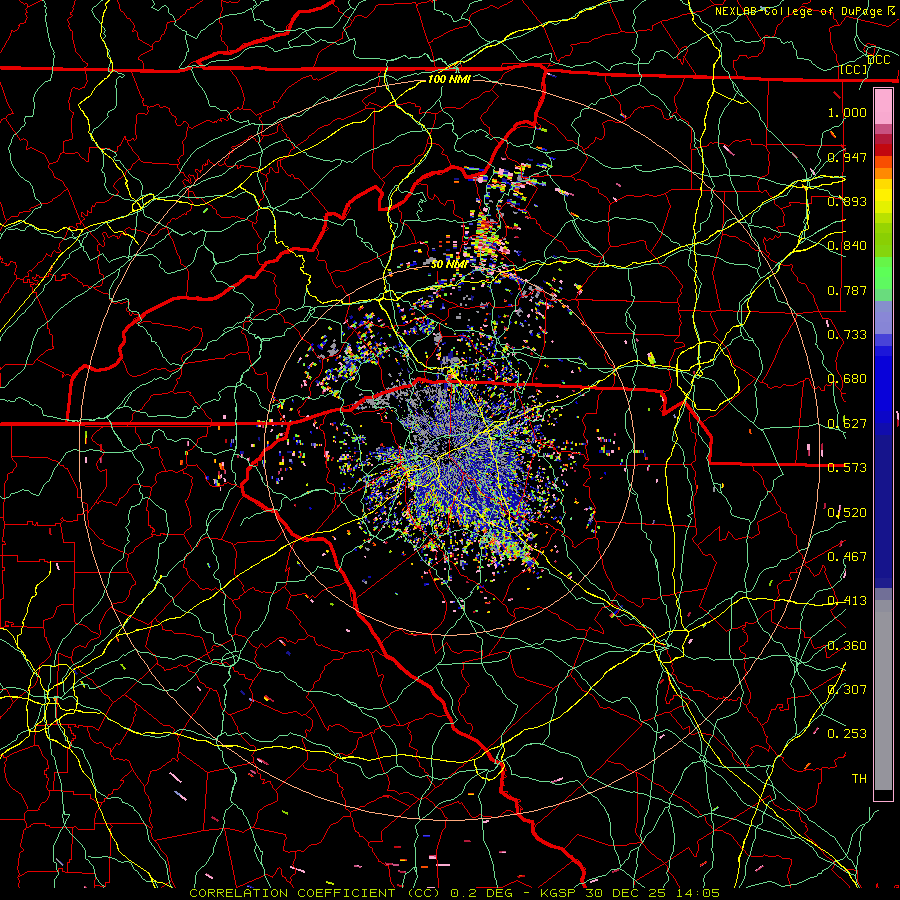This screenshot has width=900, height=900.
Task: Click the TH label at scale bottom
Action: (859, 778)
